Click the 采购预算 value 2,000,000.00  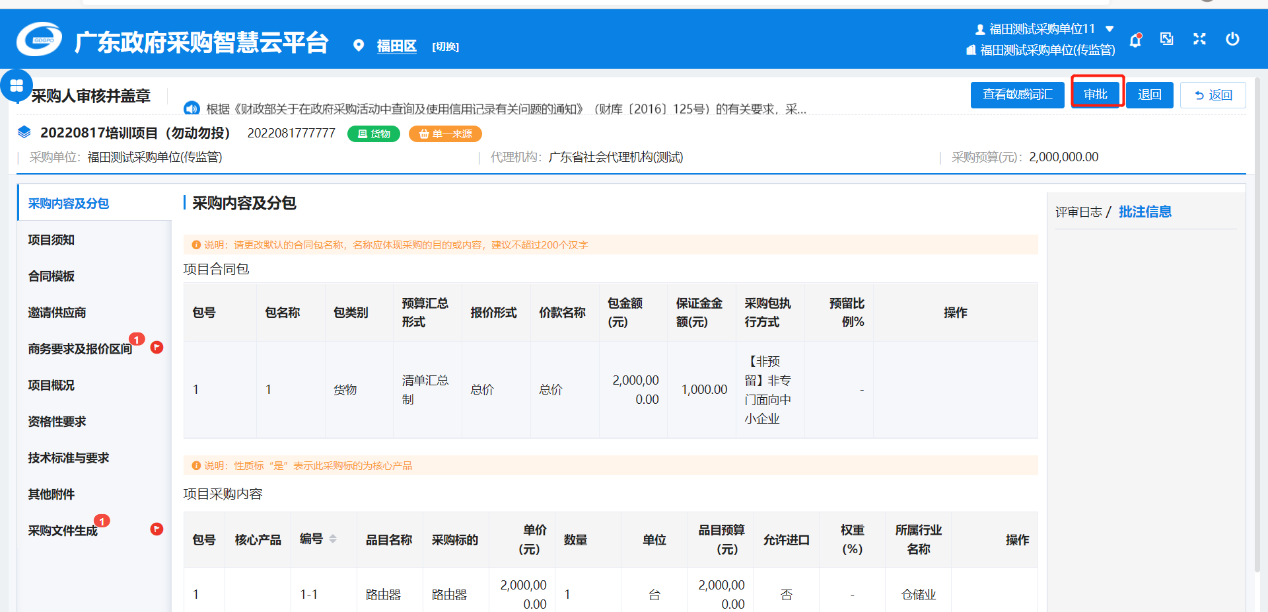coord(1063,157)
